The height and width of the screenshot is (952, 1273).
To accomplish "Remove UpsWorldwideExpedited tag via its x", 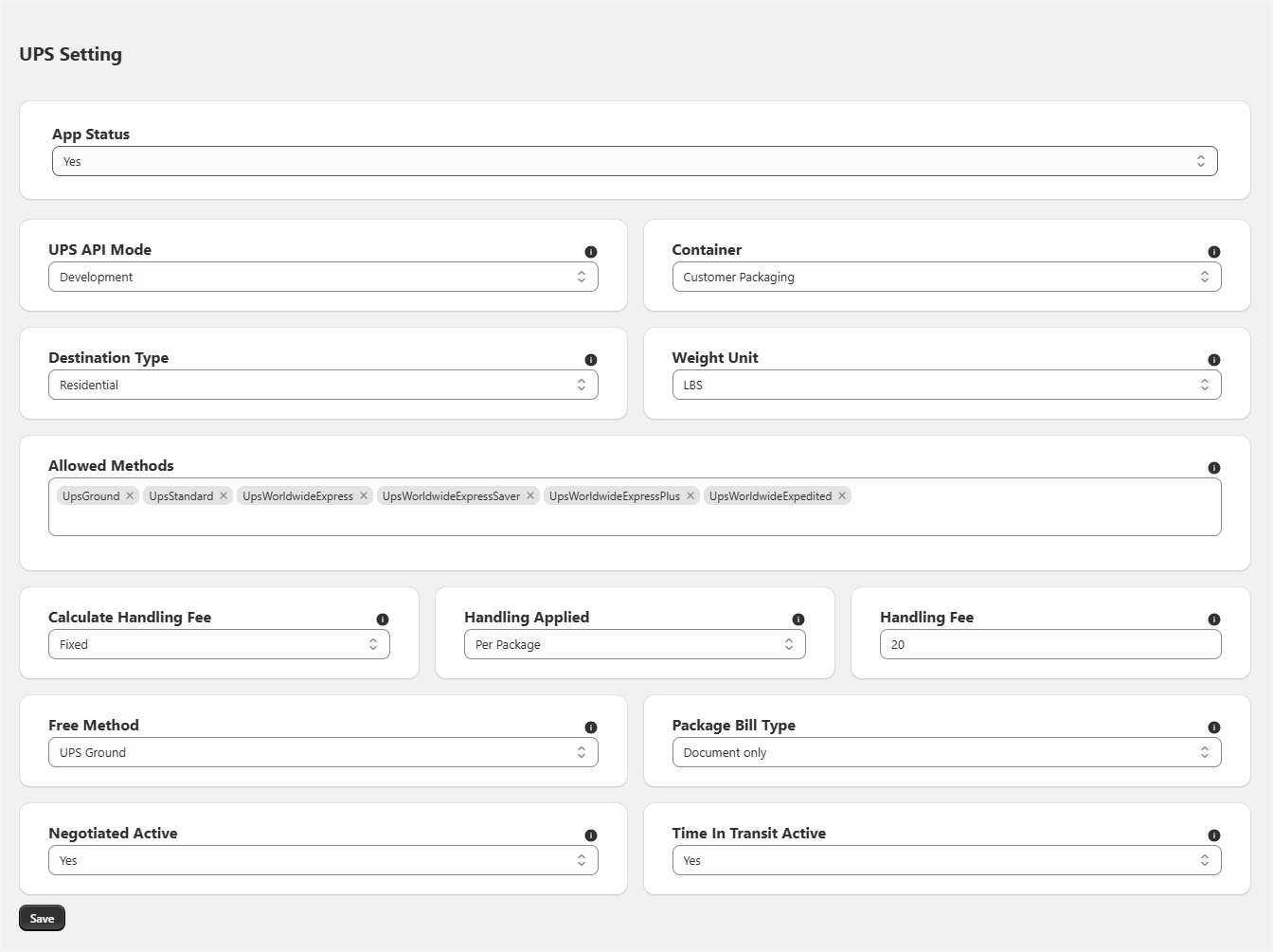I will [x=842, y=495].
